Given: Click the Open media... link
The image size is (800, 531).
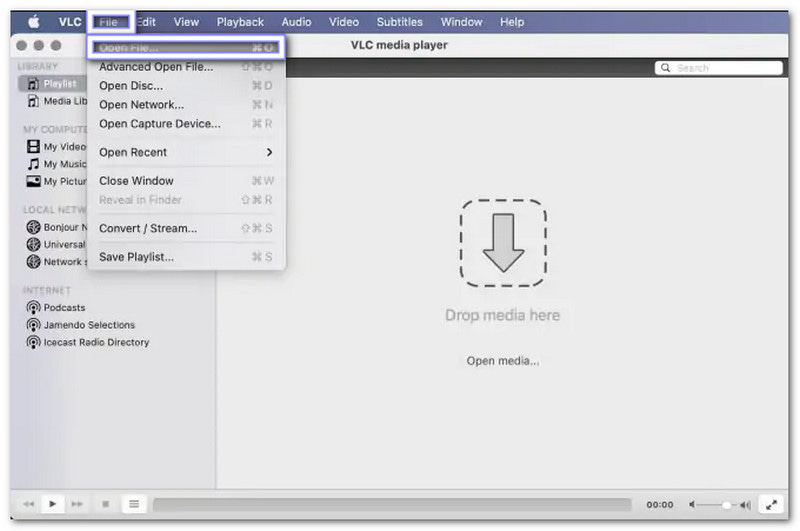Looking at the screenshot, I should click(x=503, y=361).
